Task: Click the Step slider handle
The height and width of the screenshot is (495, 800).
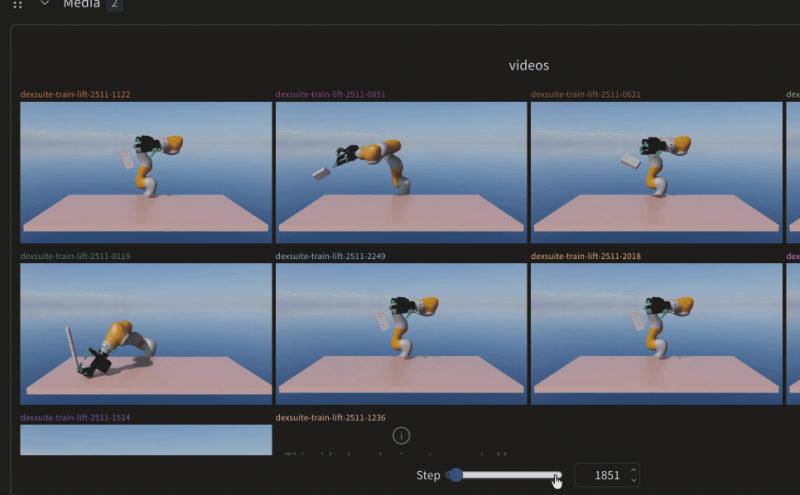Action: (x=456, y=475)
